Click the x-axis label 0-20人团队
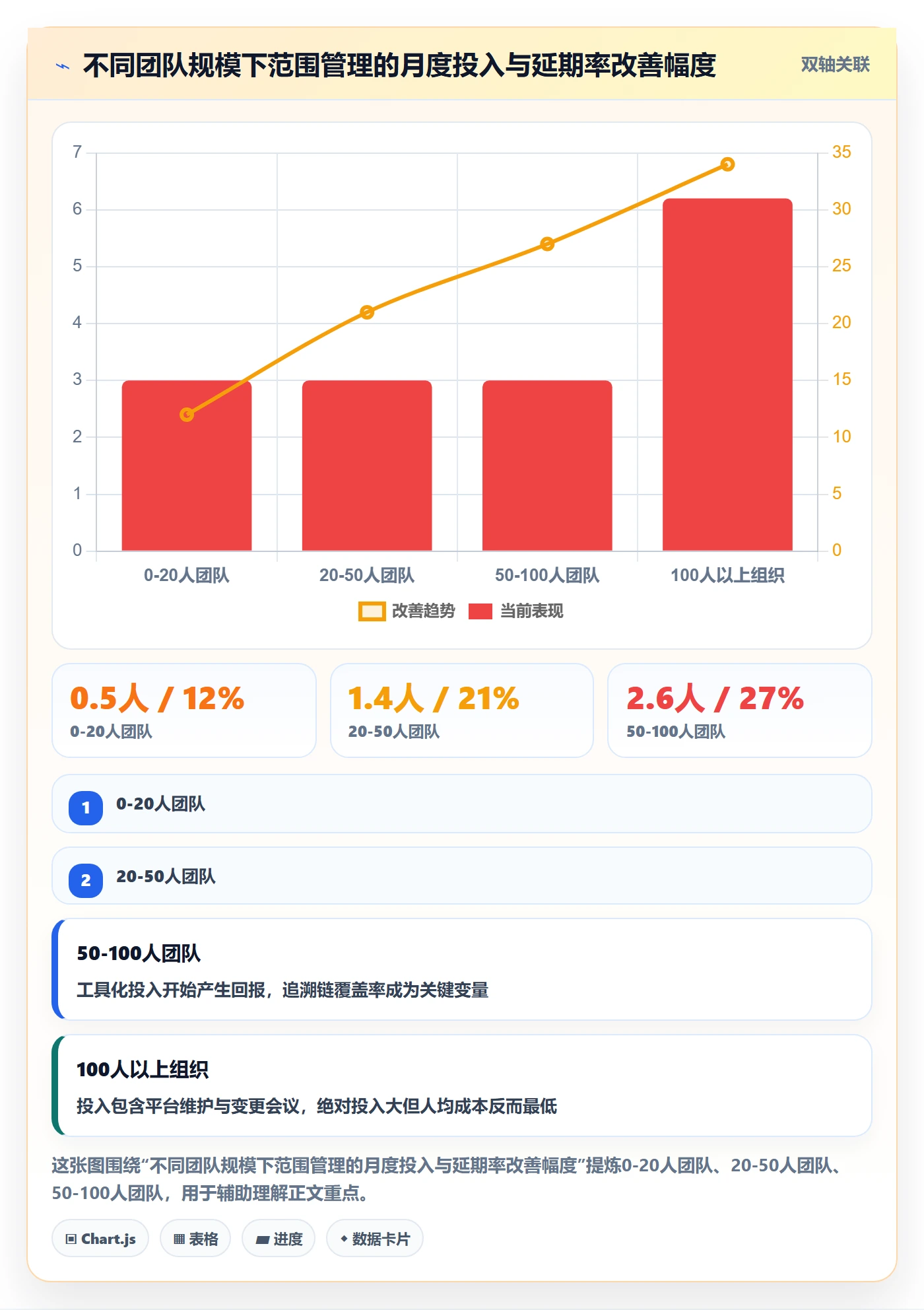Viewport: 924px width, 1310px height. click(187, 576)
